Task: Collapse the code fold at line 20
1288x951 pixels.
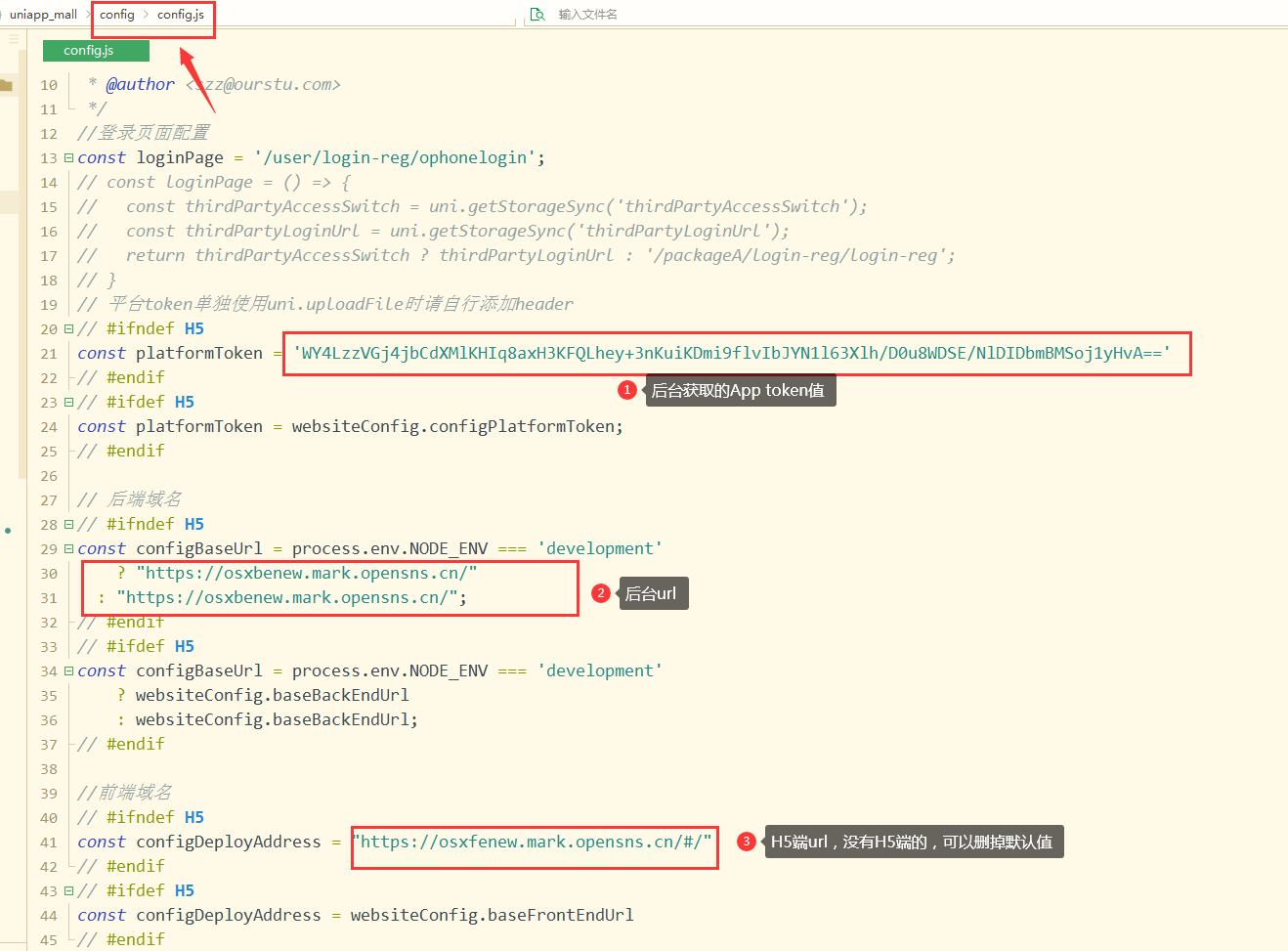Action: [68, 328]
